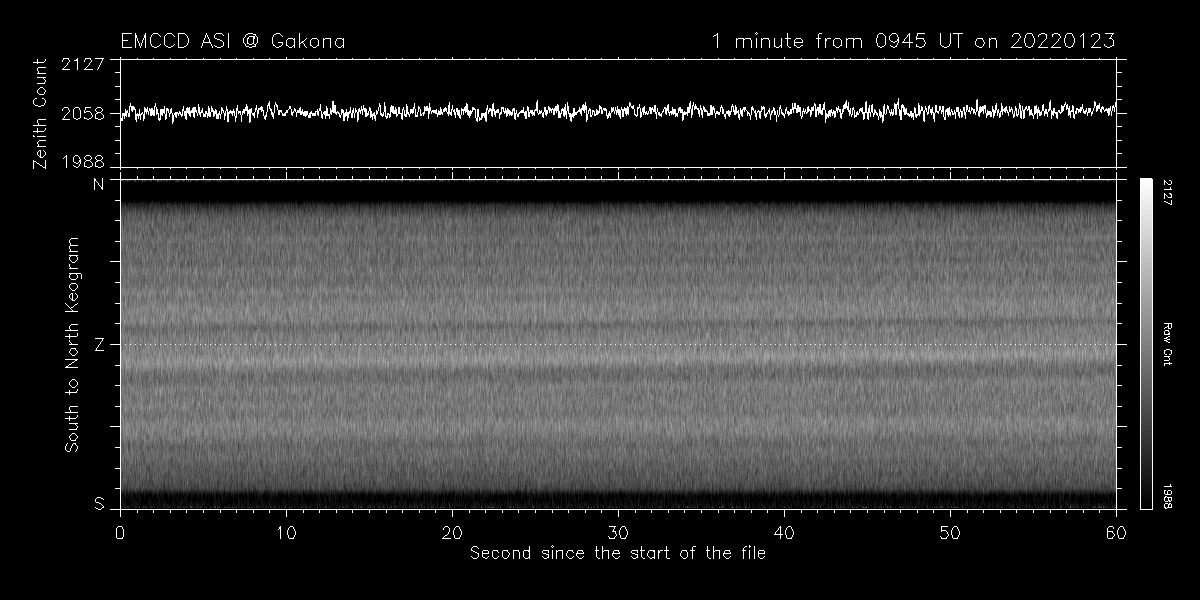The width and height of the screenshot is (1200, 600).
Task: Click the 50 second tick label
Action: pos(950,531)
